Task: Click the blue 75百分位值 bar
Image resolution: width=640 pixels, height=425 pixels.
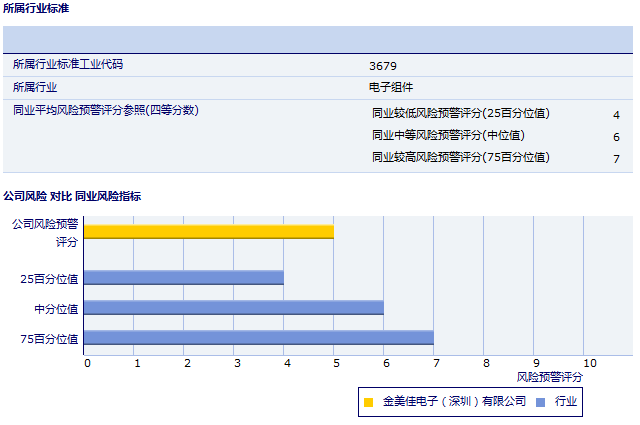Action: click(258, 338)
